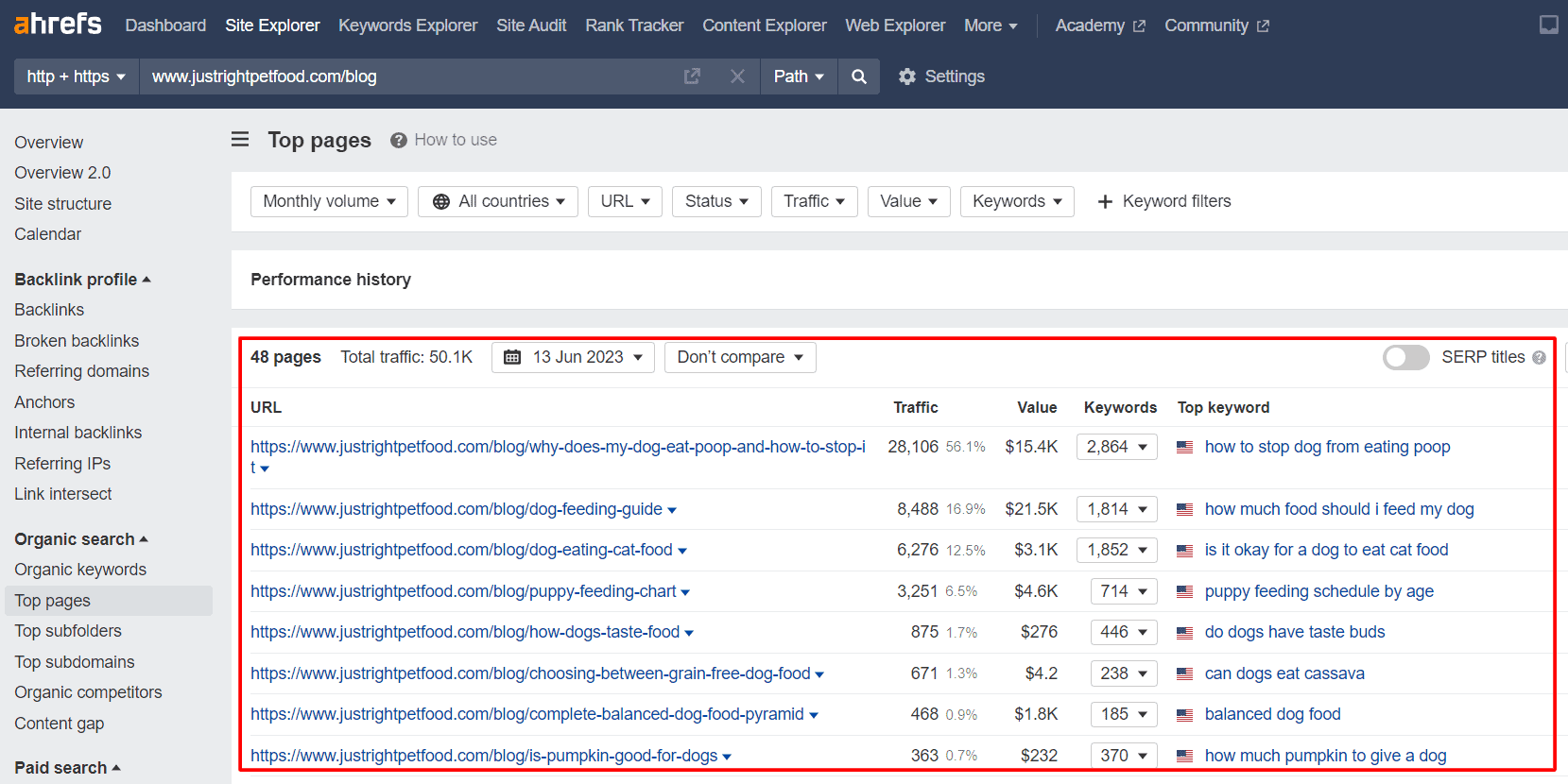Open the dog-feeding-guide URL link
Screen dimensions: 1568x784
[x=457, y=509]
